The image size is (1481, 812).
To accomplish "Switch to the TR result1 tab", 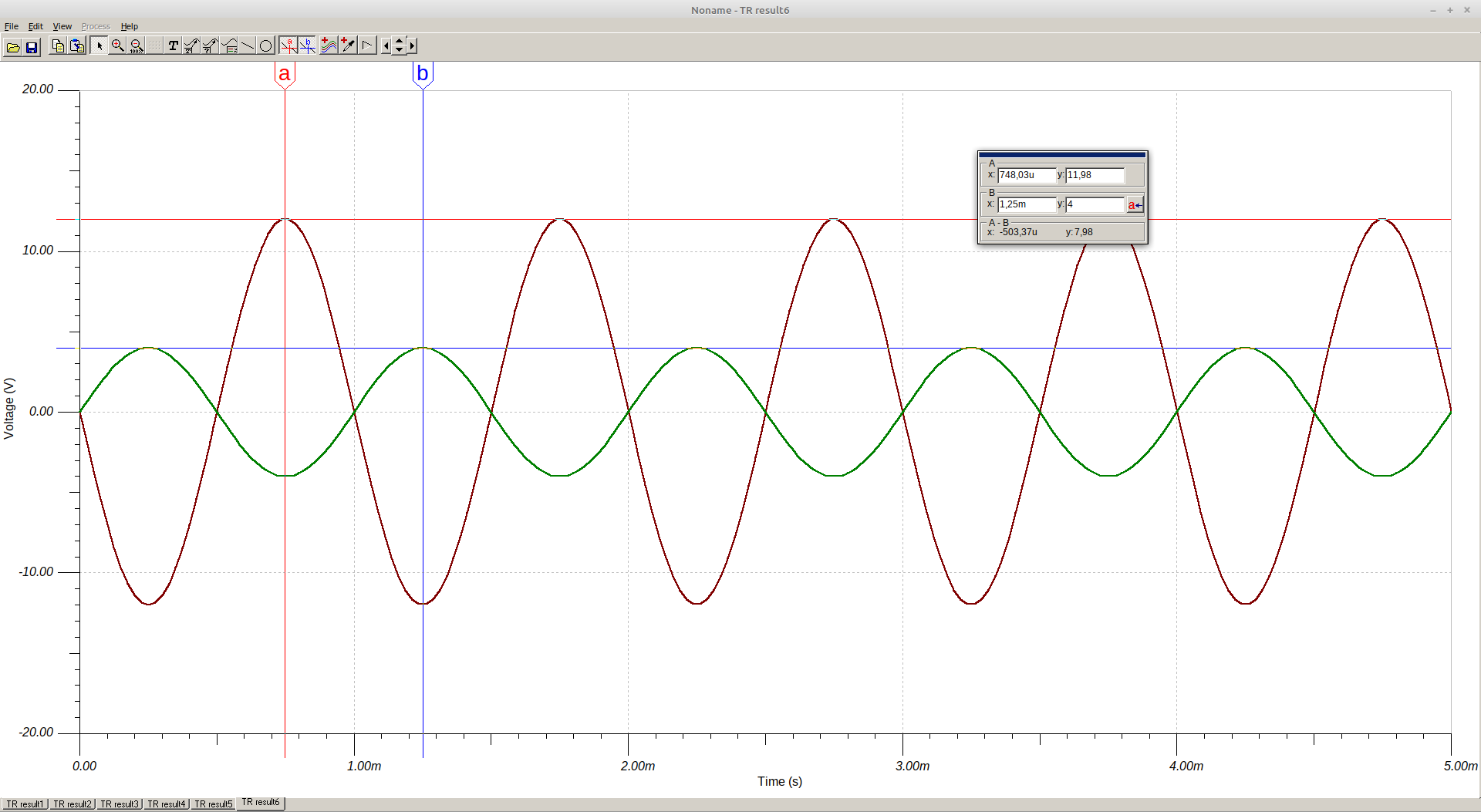I will (x=25, y=804).
